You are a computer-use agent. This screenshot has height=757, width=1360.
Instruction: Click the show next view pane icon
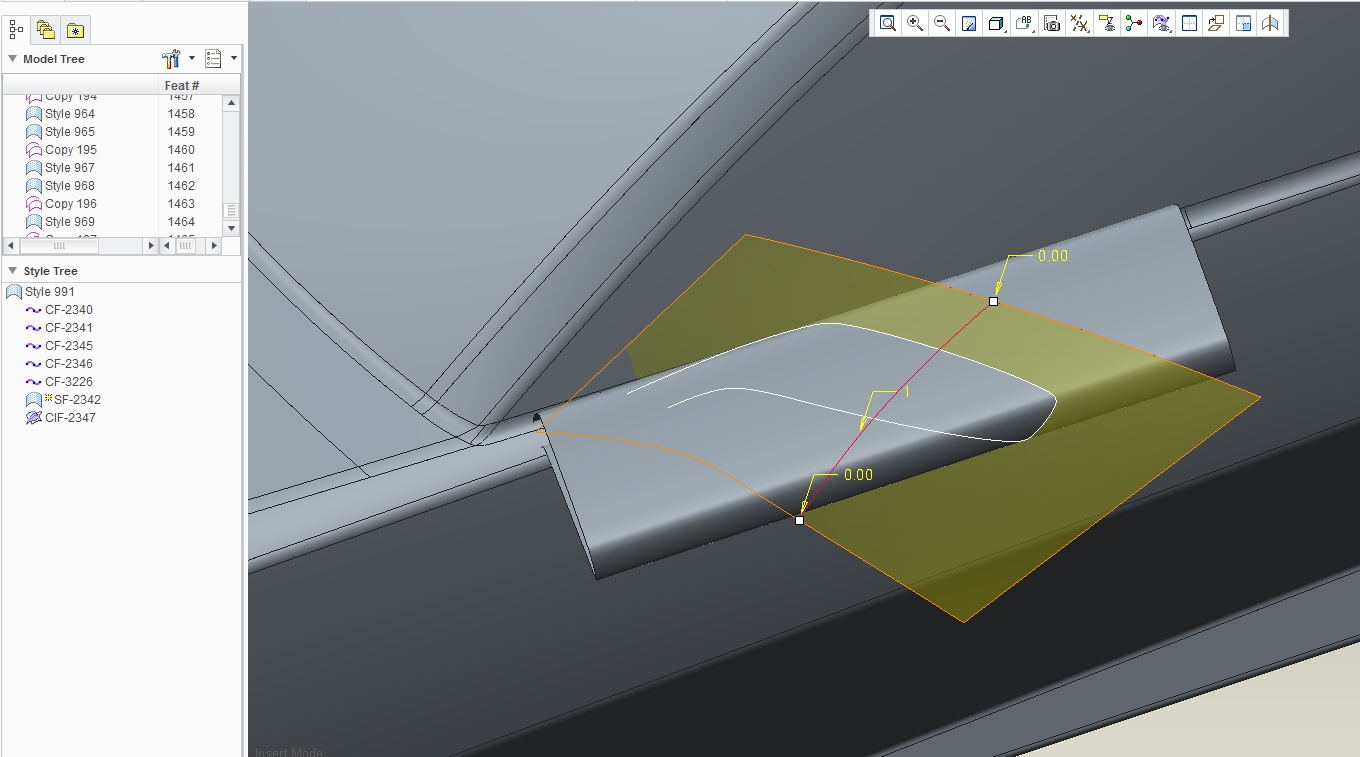(1243, 24)
